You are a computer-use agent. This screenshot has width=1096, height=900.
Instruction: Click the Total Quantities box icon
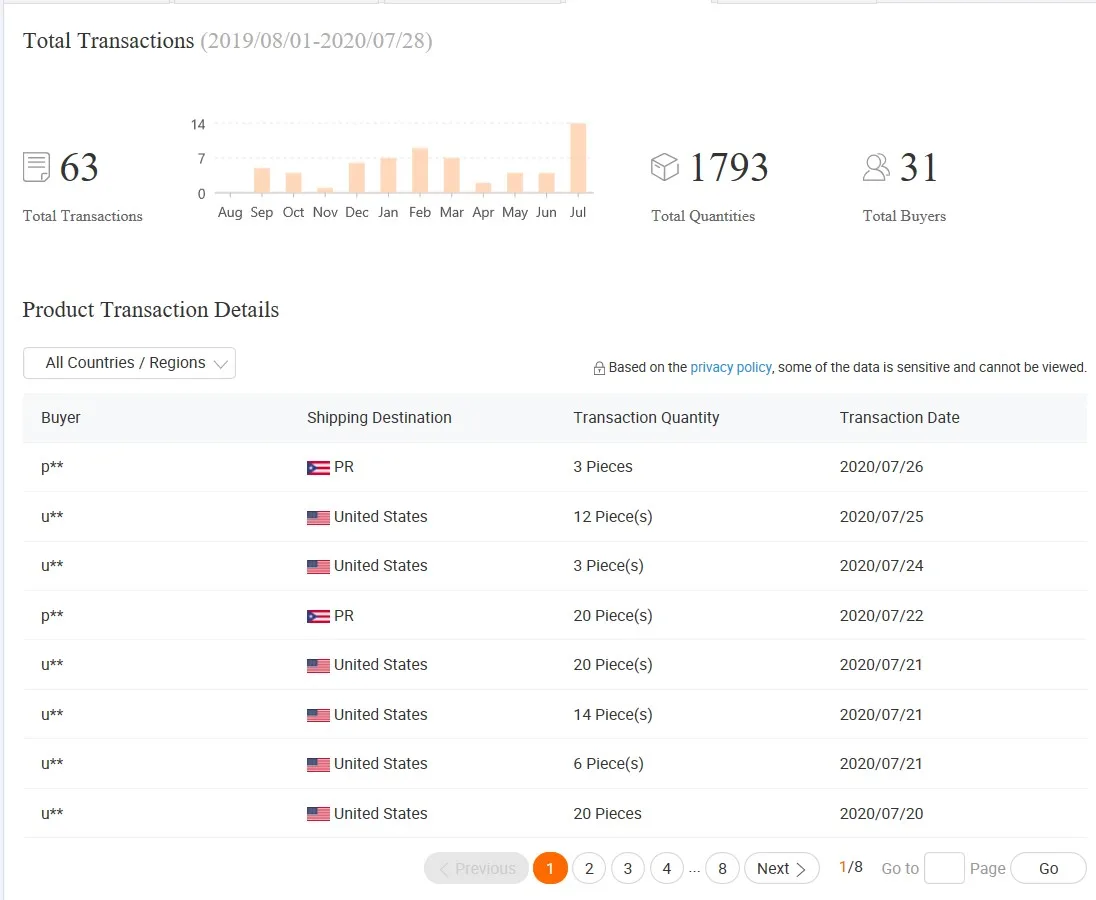point(665,167)
